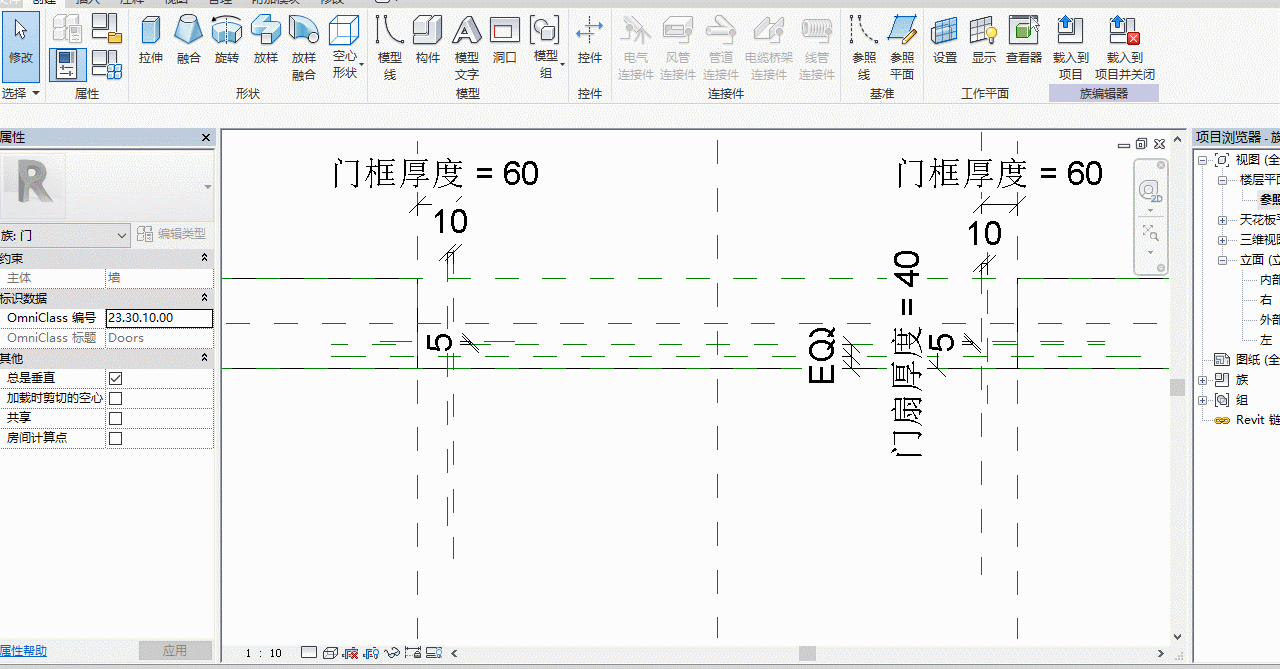Open Family Category and Parameters folder icon
Viewport: 1280px width, 669px height.
coord(106,29)
